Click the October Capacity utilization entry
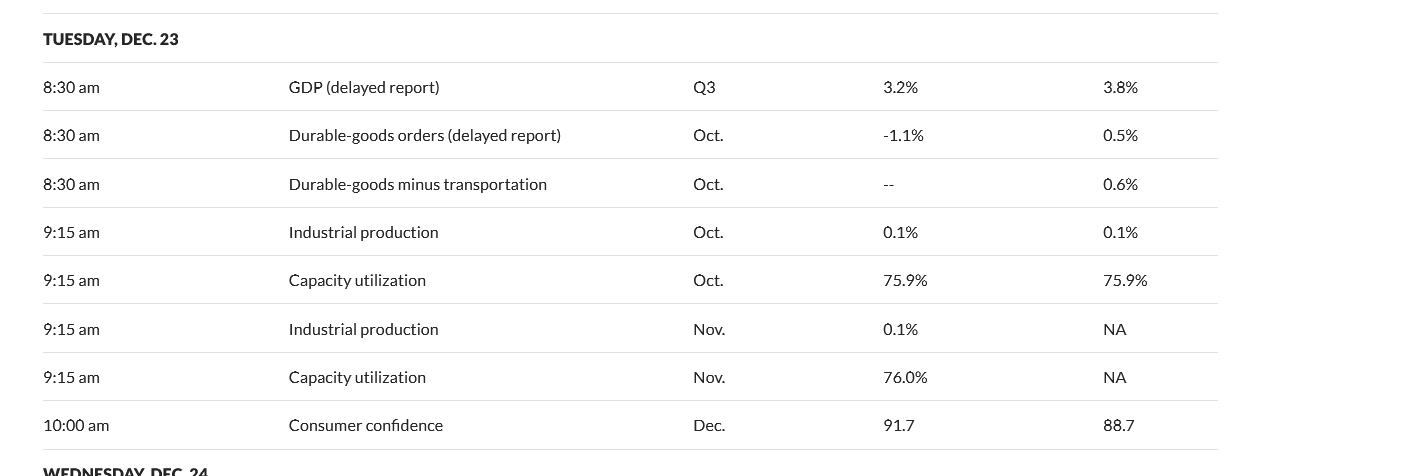Viewport: 1427px width, 476px height. pos(357,280)
